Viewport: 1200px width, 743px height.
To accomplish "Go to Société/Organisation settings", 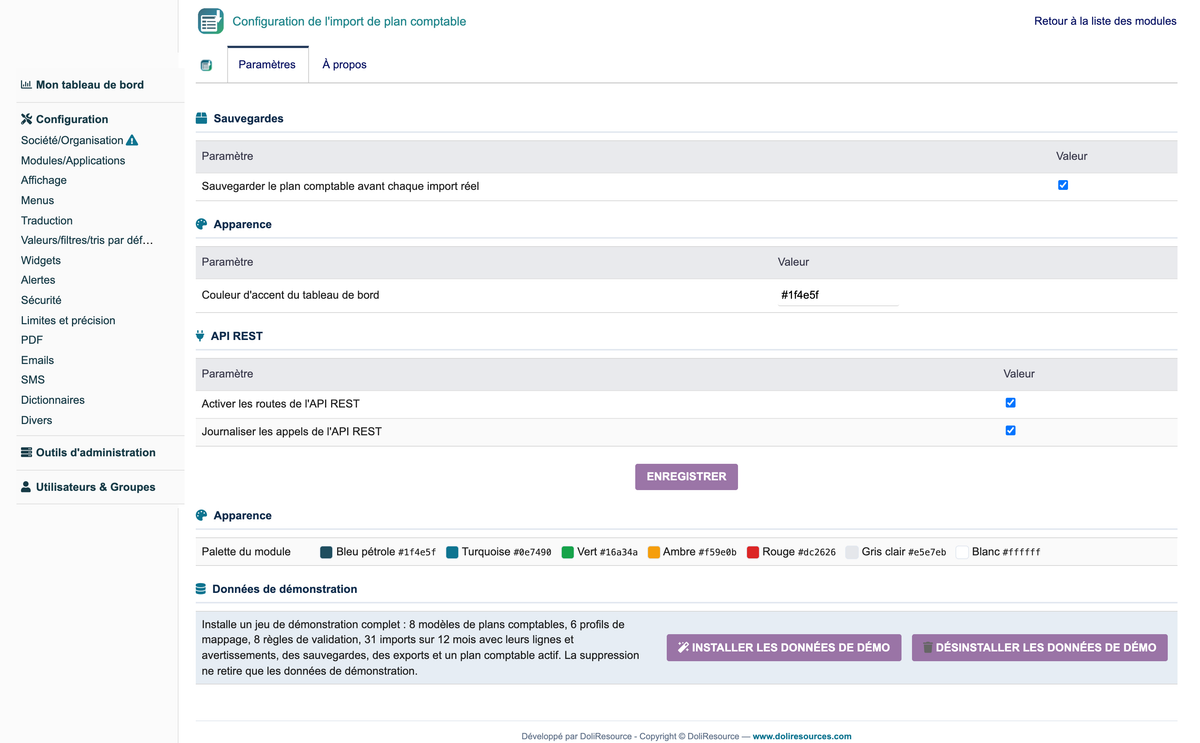I will pos(72,140).
